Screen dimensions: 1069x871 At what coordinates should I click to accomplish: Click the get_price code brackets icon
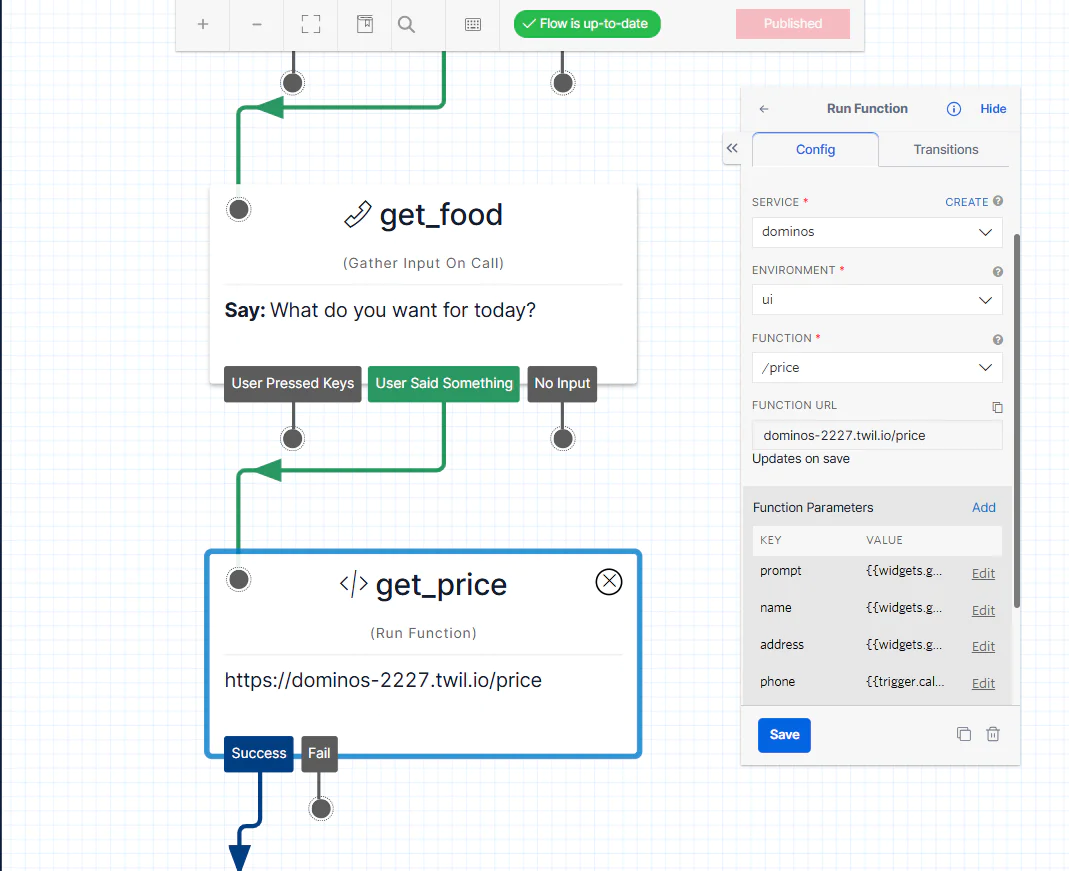[354, 585]
